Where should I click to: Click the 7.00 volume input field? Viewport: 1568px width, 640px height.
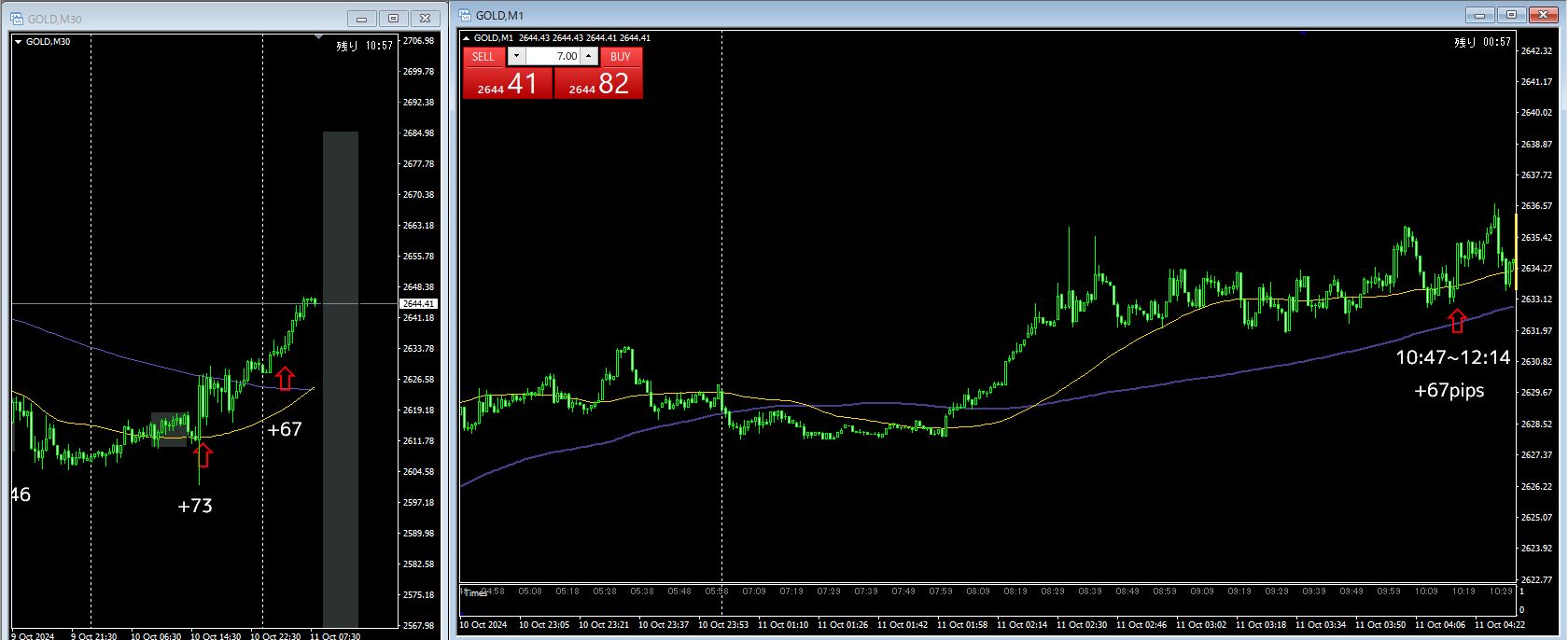[553, 57]
